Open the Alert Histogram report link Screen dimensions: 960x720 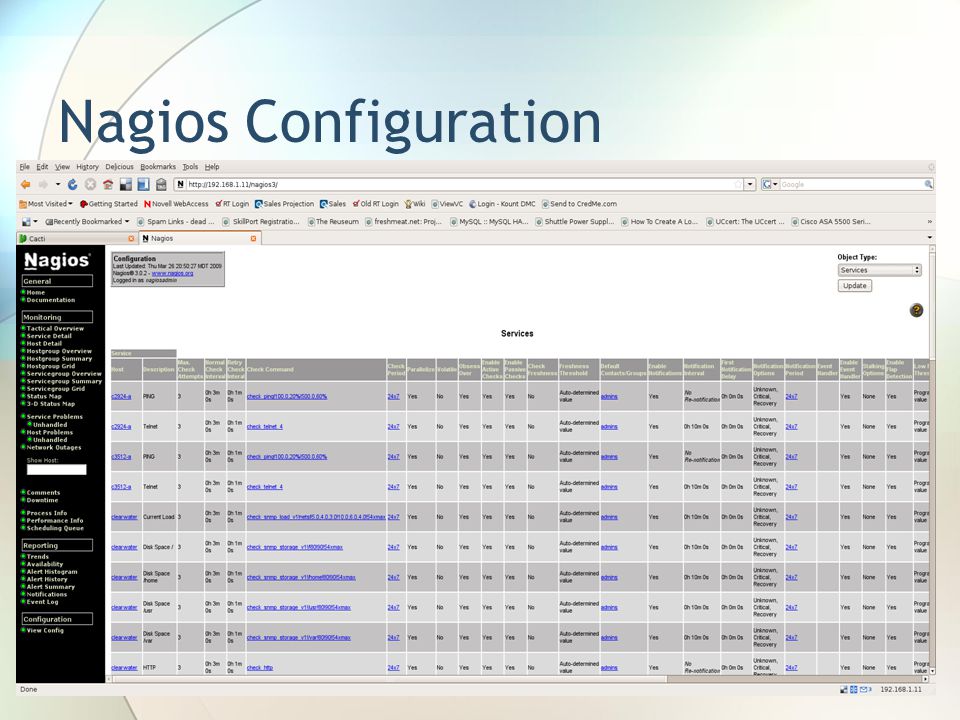[52, 572]
